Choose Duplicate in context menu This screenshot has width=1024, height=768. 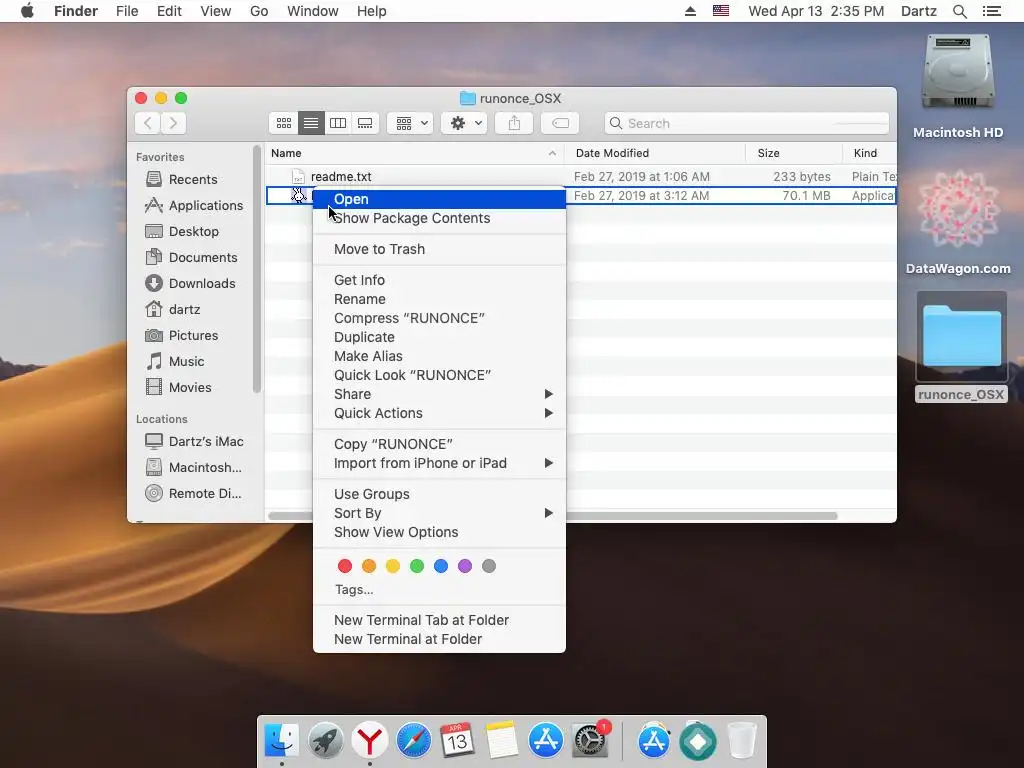point(440,337)
